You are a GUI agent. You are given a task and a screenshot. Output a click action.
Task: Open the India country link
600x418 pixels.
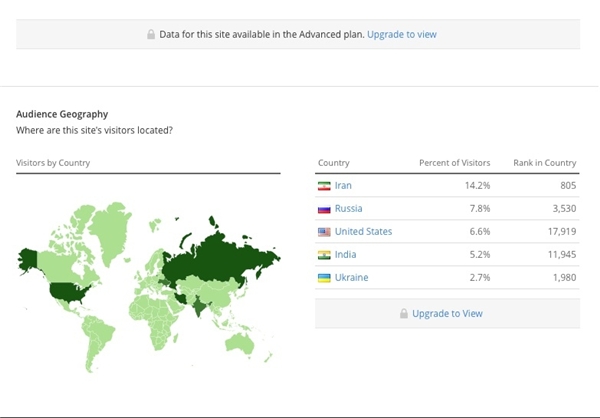tap(345, 255)
